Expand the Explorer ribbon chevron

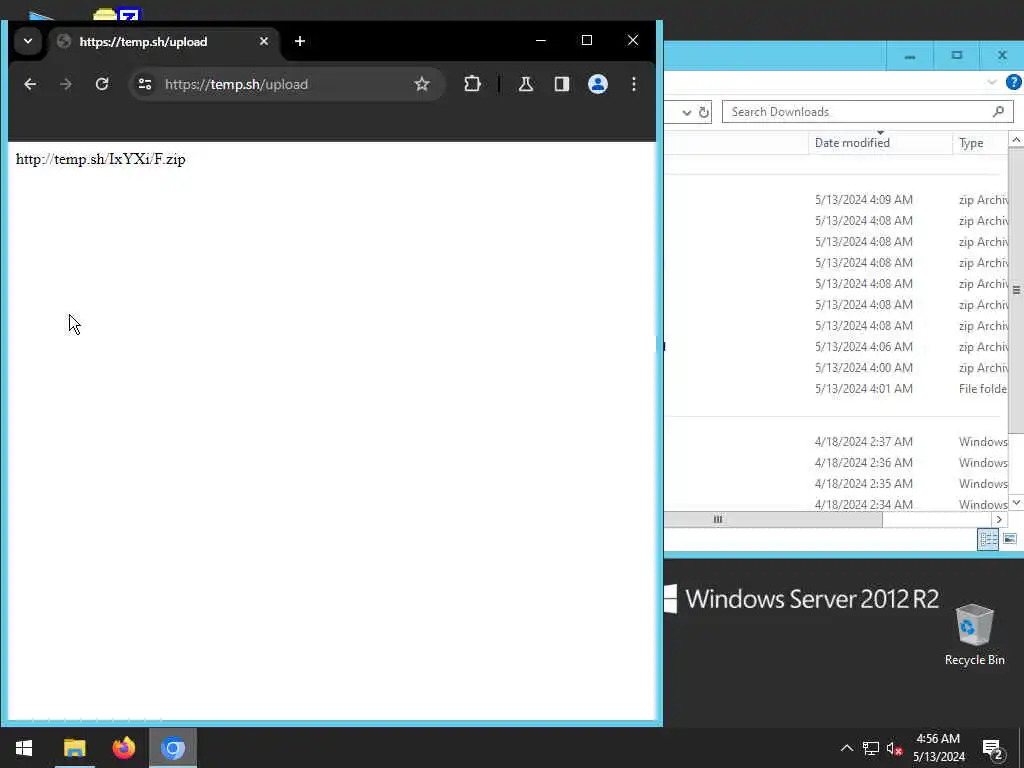coord(992,82)
